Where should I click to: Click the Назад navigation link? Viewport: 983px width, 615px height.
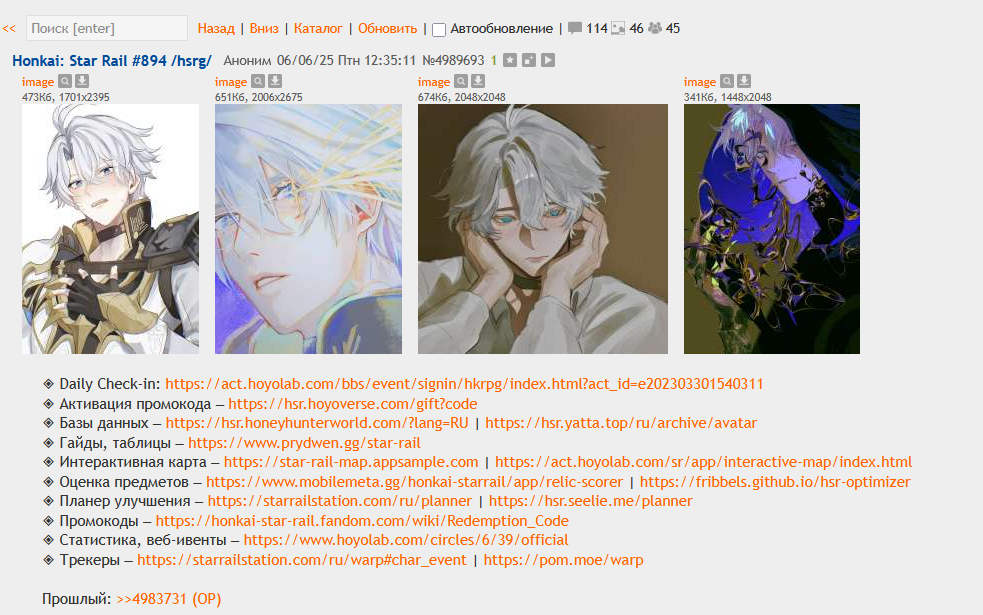click(216, 28)
